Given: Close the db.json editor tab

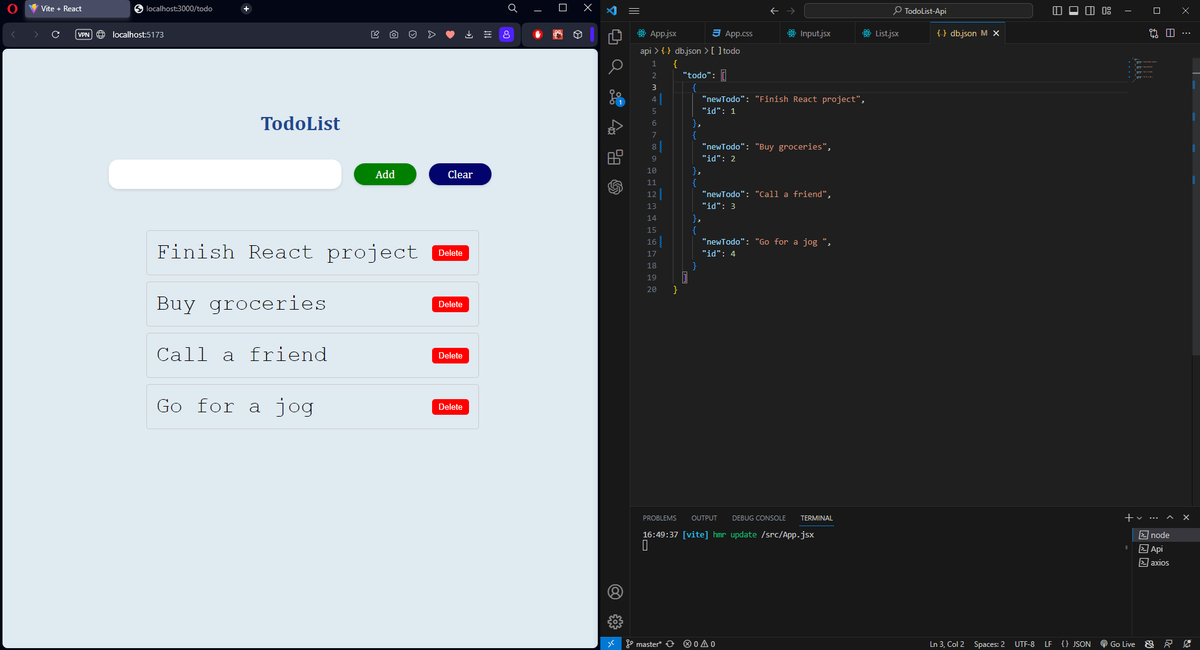Looking at the screenshot, I should (996, 33).
